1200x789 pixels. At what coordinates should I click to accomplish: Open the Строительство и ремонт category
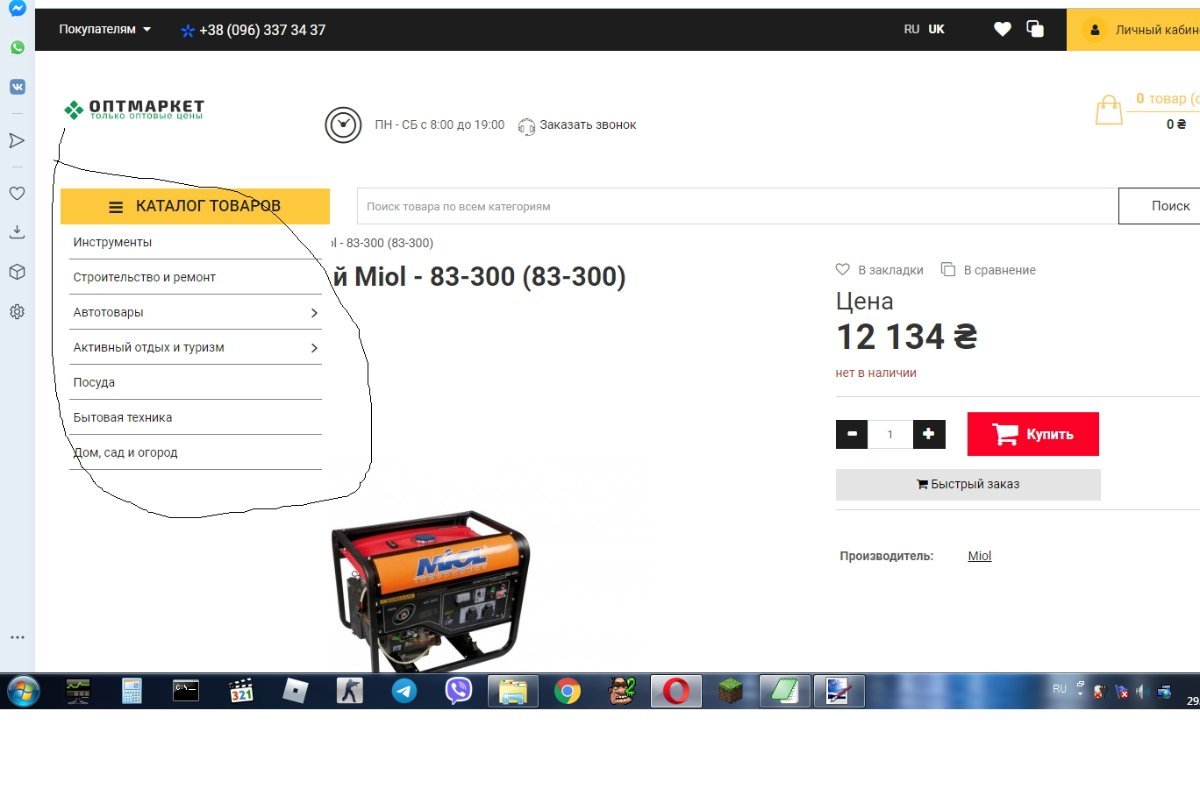coord(144,277)
